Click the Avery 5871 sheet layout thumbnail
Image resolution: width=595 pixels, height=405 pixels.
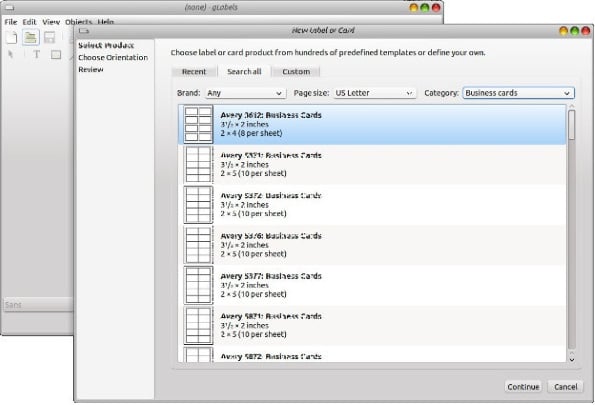coord(198,326)
